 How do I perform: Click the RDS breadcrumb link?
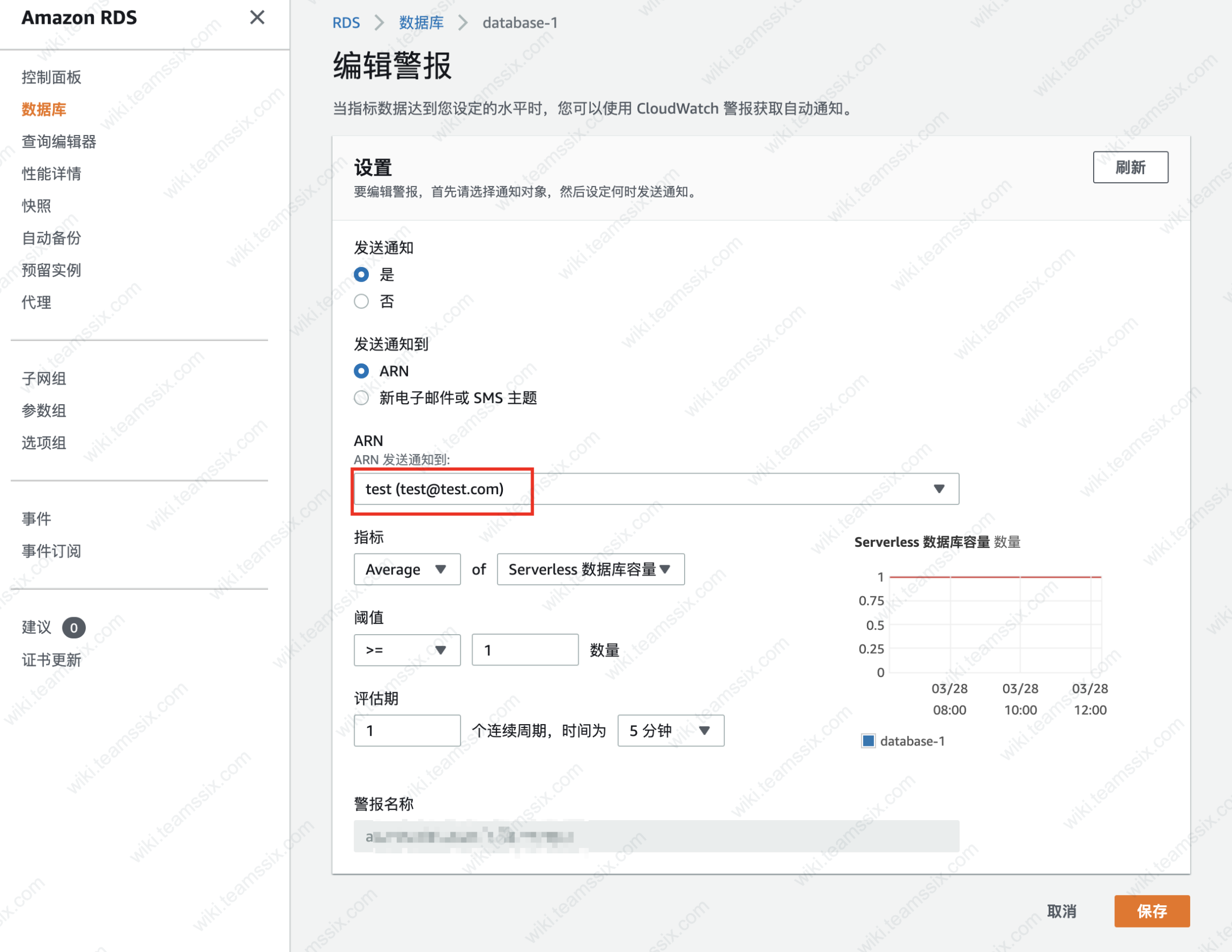click(x=346, y=23)
